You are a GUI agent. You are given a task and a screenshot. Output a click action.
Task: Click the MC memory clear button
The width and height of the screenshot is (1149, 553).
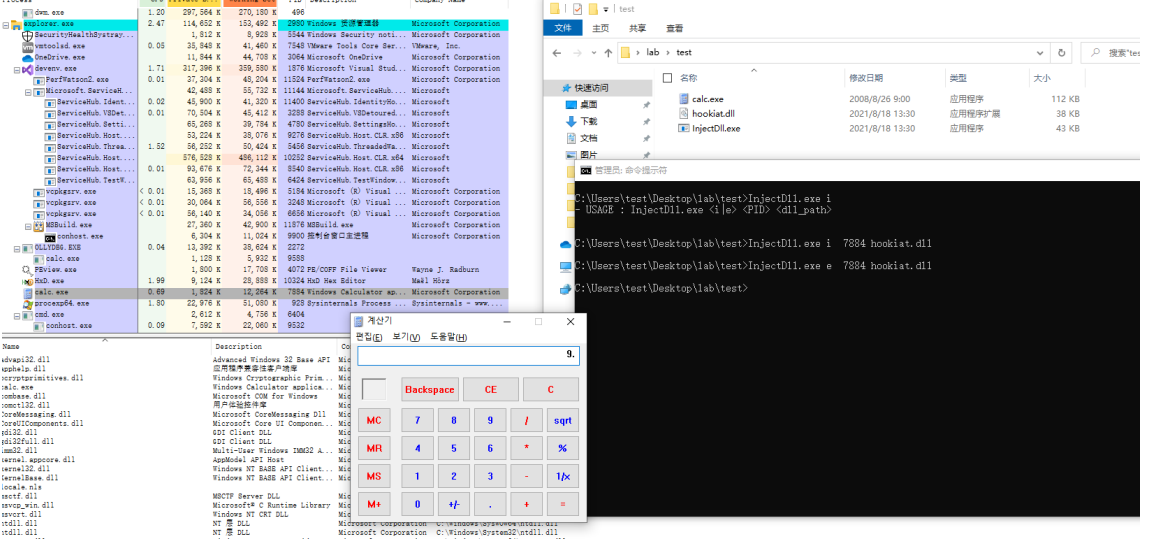pos(374,420)
